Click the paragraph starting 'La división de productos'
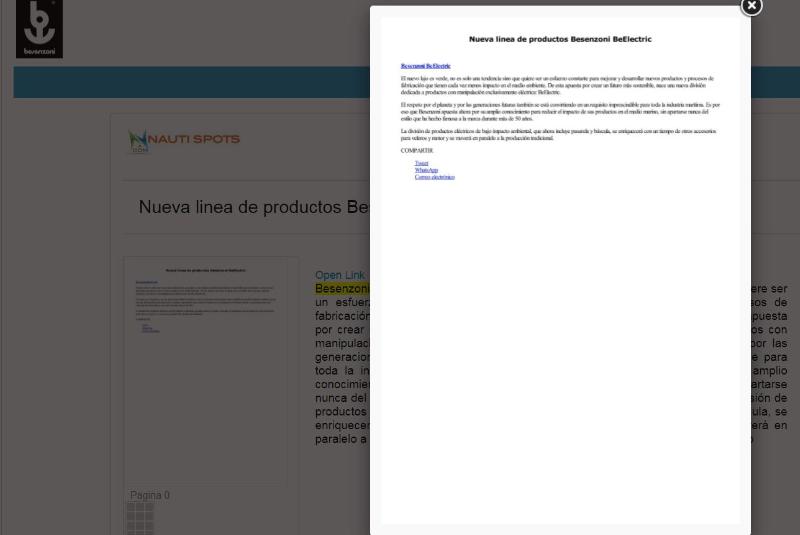The image size is (800, 535). coord(560,134)
